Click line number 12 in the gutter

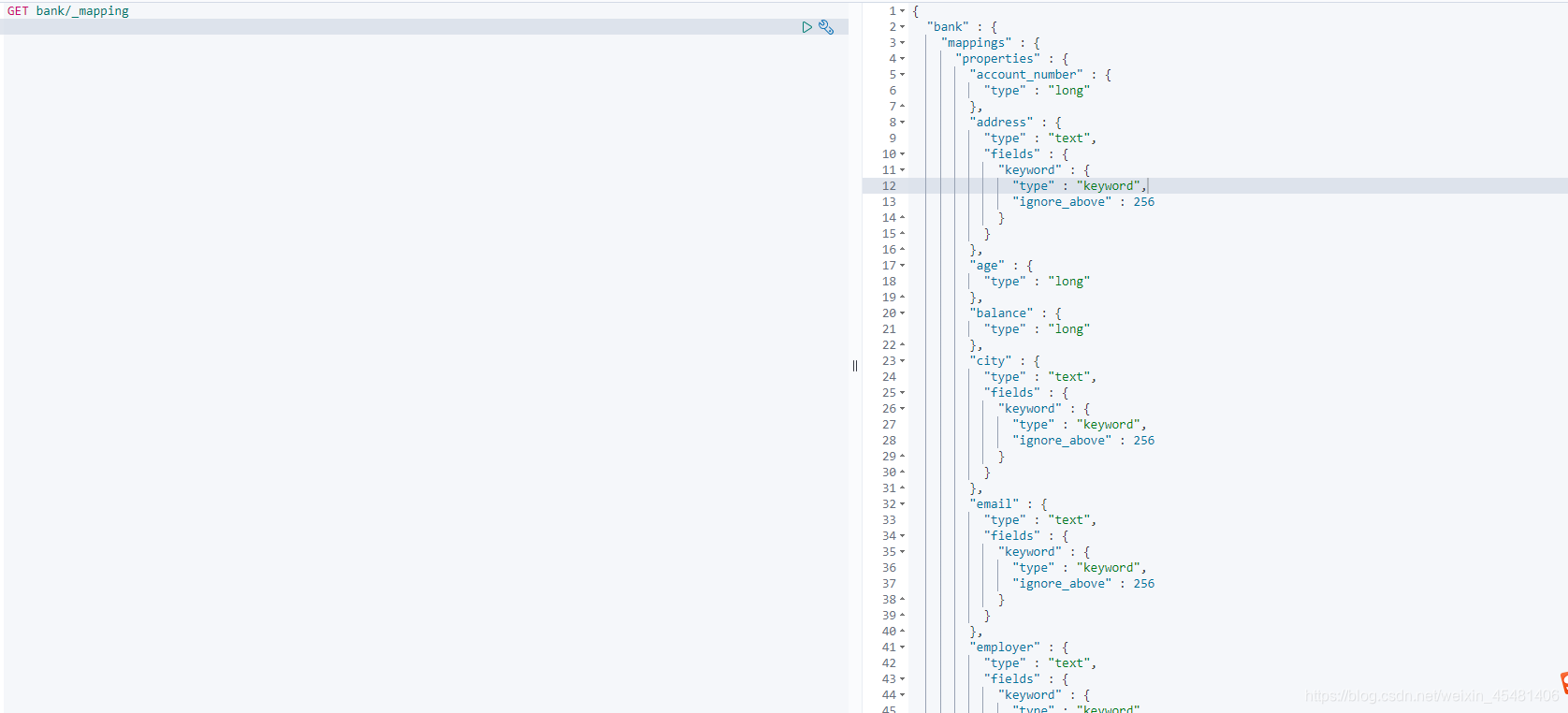click(889, 186)
